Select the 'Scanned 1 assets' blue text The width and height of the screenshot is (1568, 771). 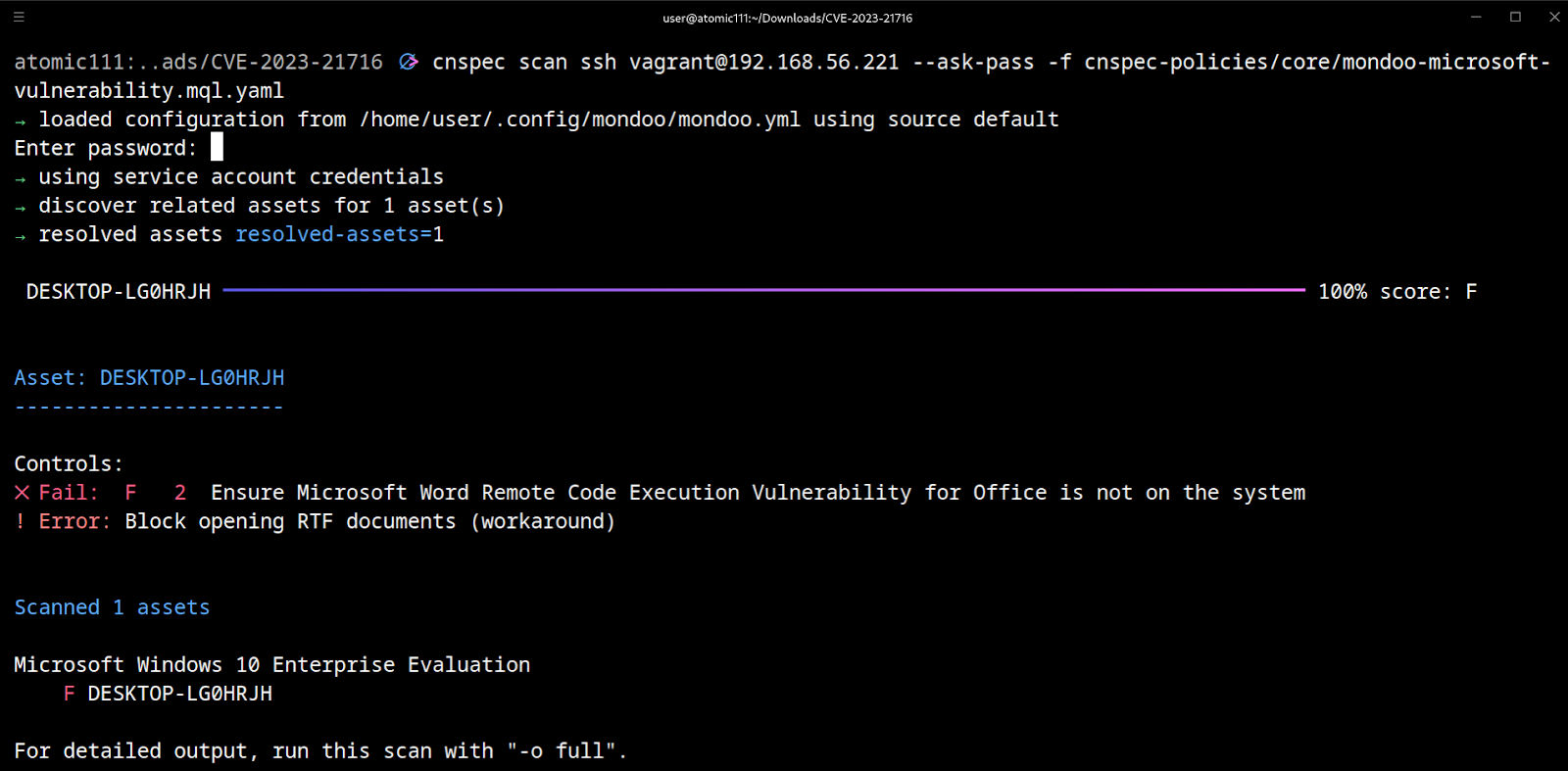[x=111, y=606]
